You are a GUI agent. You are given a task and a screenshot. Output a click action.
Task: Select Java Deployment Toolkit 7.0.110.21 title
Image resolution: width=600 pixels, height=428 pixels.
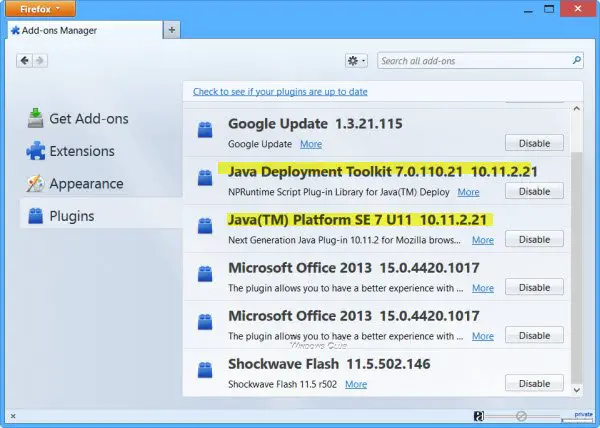point(383,172)
